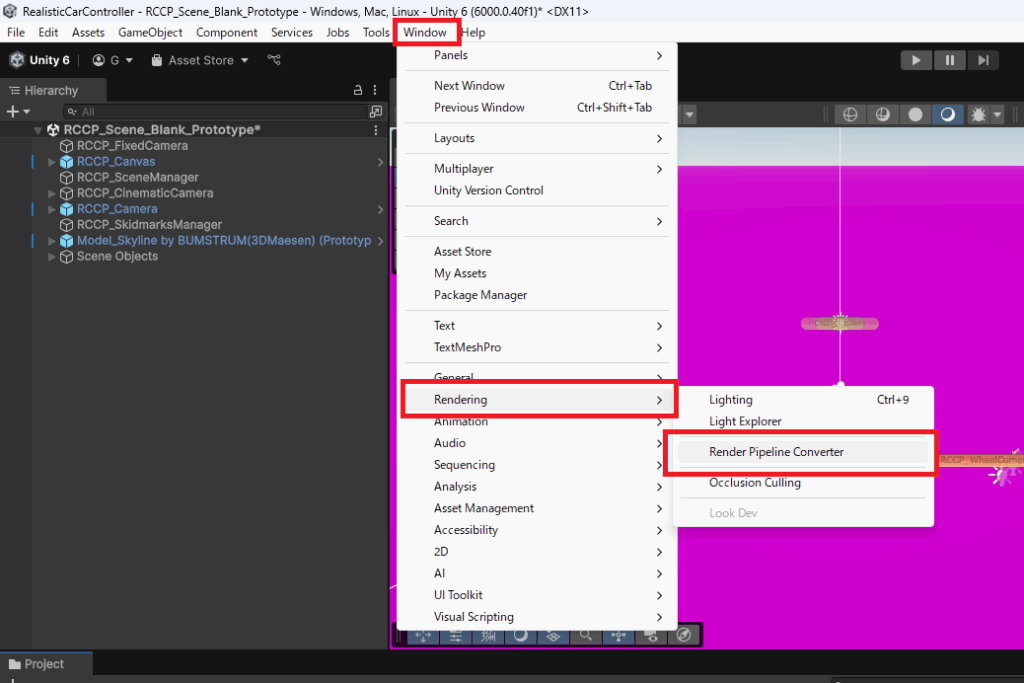Screen dimensions: 1024x683
Task: Click the Hierarchy search field
Action: (x=220, y=112)
